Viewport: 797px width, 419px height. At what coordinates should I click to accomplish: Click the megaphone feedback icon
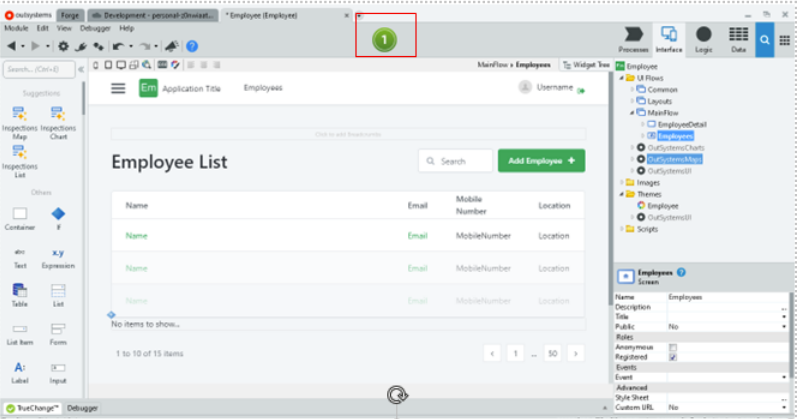[x=172, y=46]
